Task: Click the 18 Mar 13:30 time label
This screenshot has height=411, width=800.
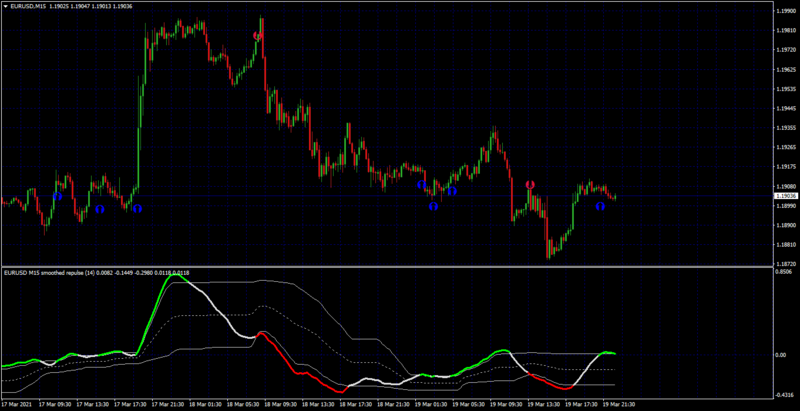Action: coord(319,404)
